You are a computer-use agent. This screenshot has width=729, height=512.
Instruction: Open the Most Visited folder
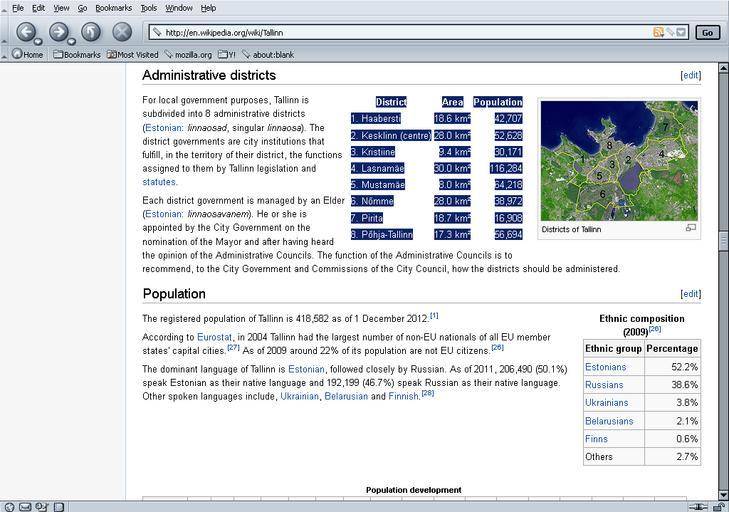tap(133, 54)
